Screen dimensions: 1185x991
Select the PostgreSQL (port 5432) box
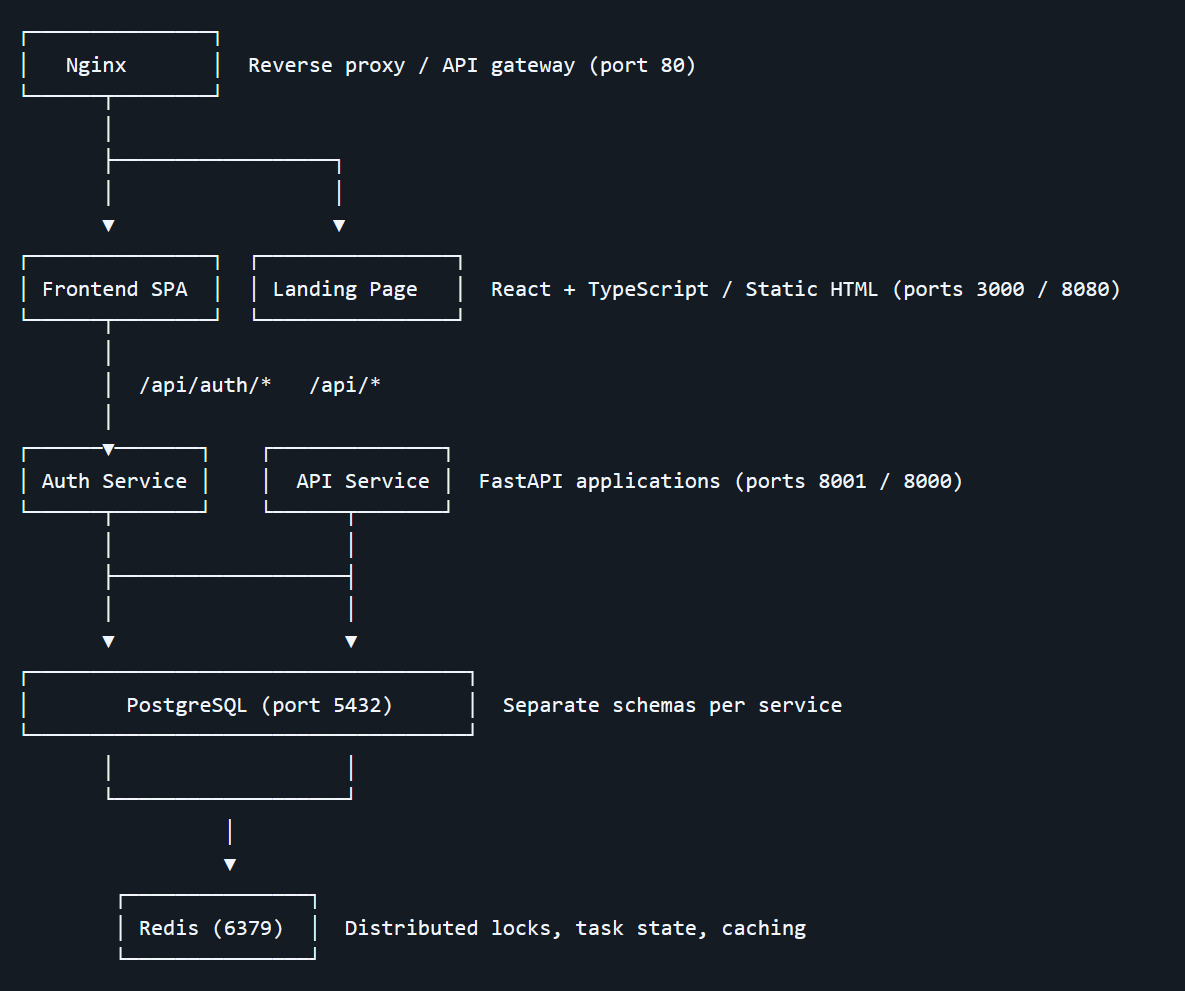(259, 705)
